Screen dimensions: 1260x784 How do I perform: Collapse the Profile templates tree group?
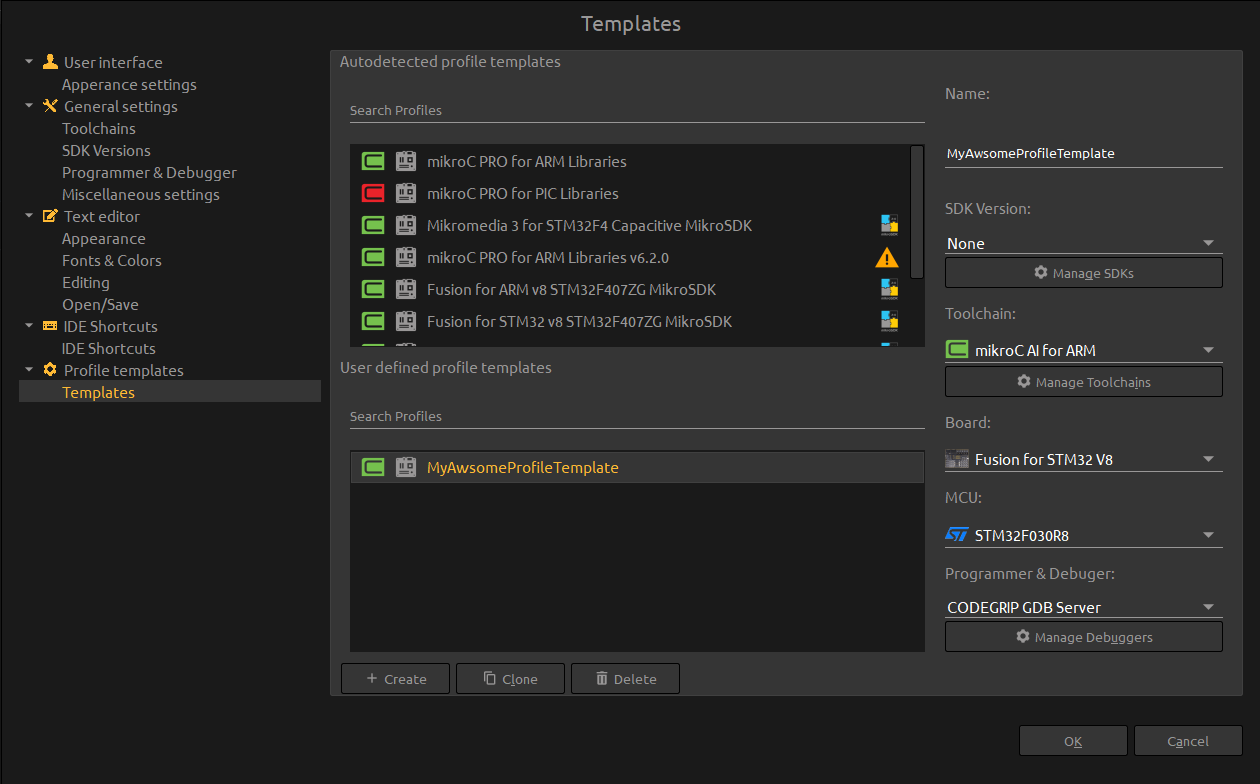[x=29, y=370]
